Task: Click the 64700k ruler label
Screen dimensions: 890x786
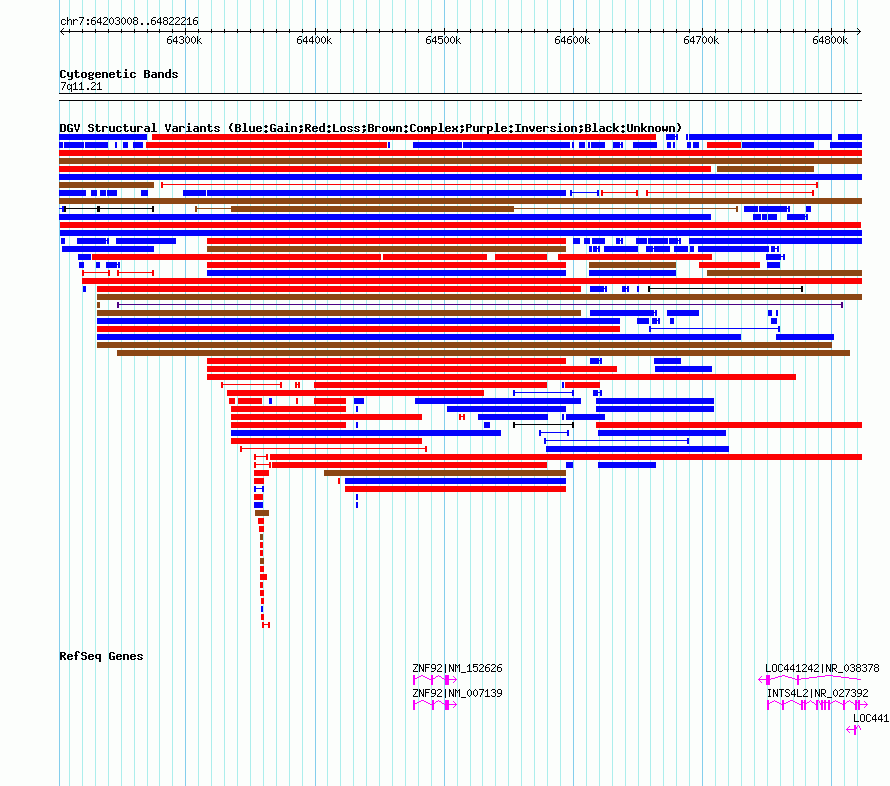Action: [x=701, y=40]
